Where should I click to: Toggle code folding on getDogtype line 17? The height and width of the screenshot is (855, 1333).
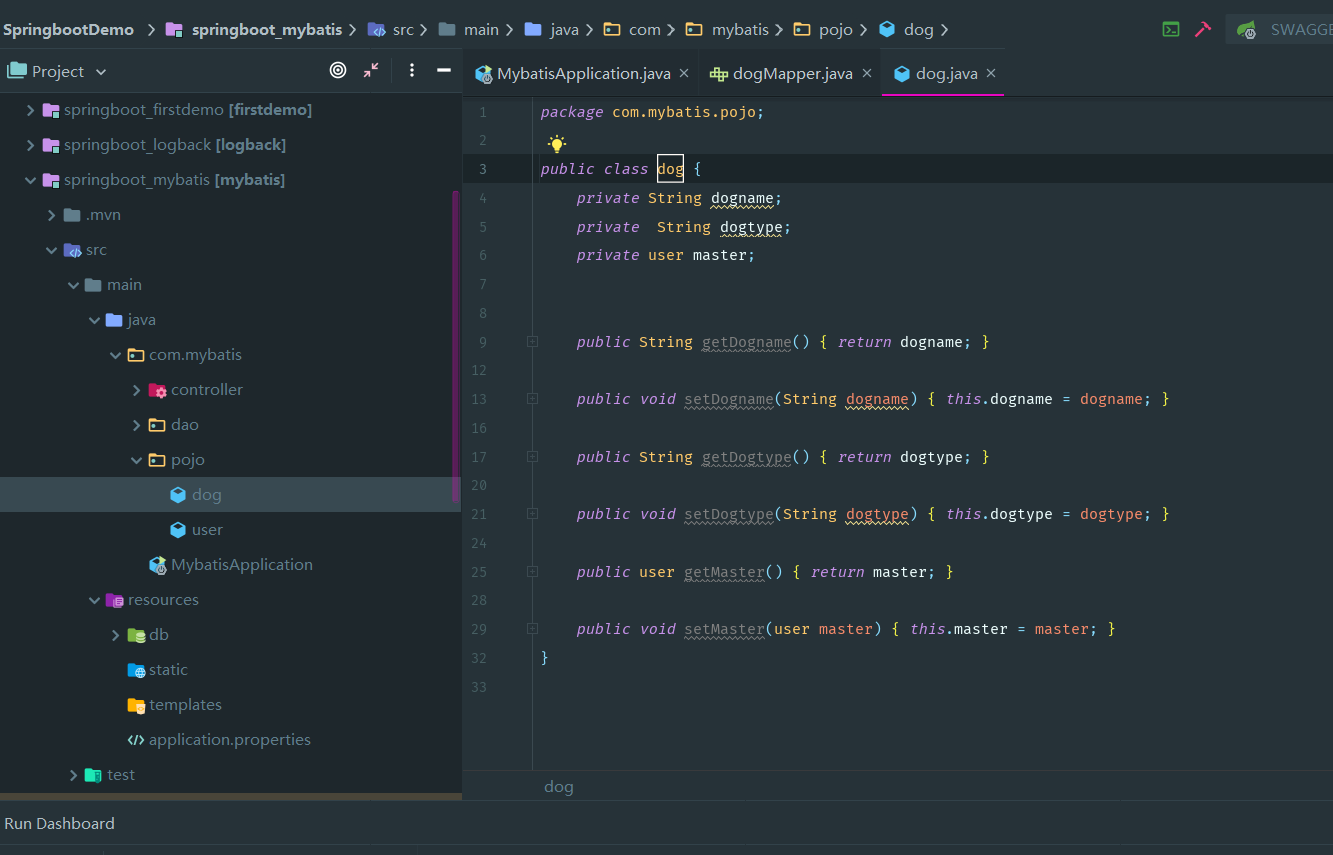point(532,457)
